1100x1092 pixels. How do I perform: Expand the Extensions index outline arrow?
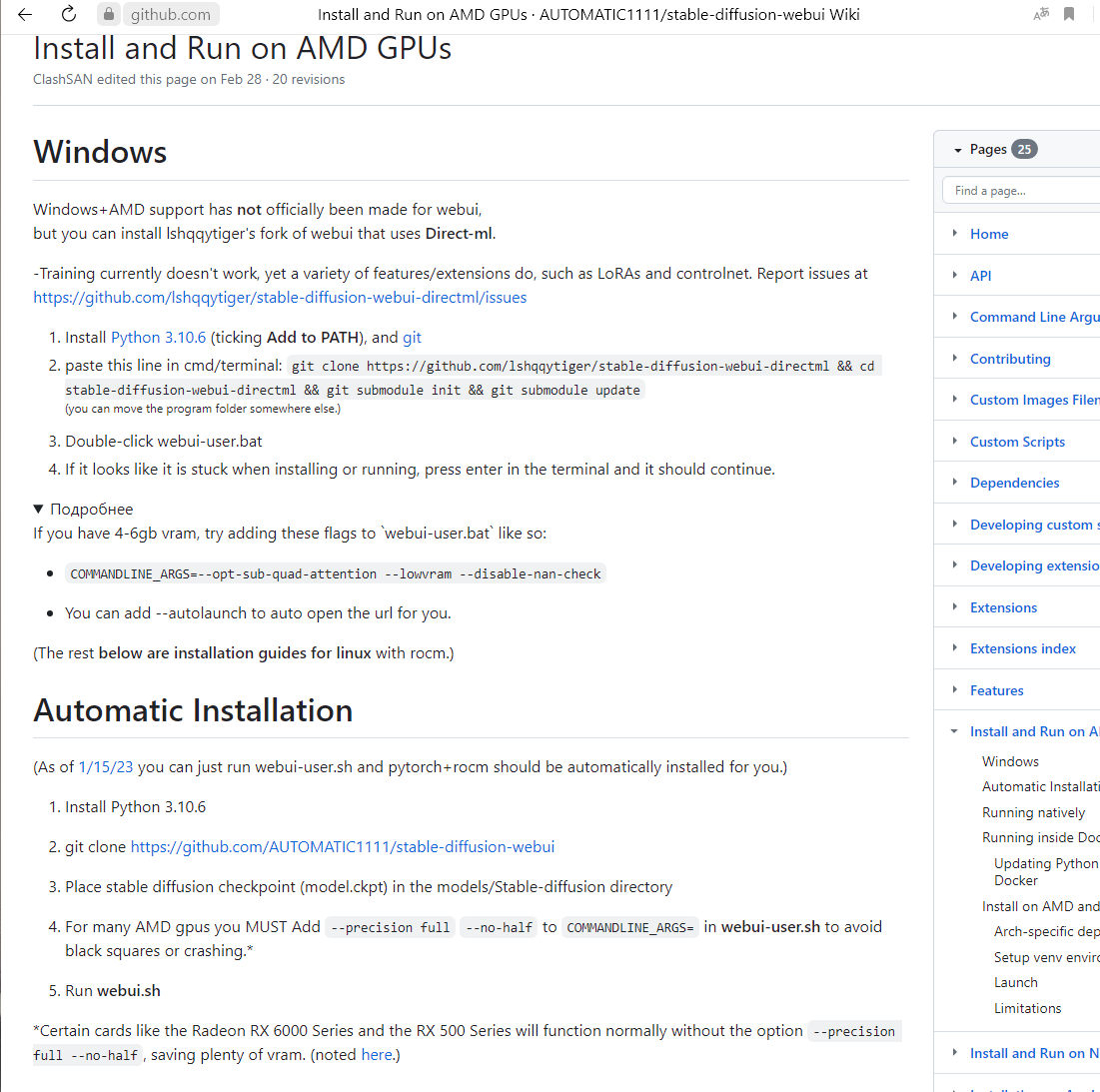coord(955,648)
